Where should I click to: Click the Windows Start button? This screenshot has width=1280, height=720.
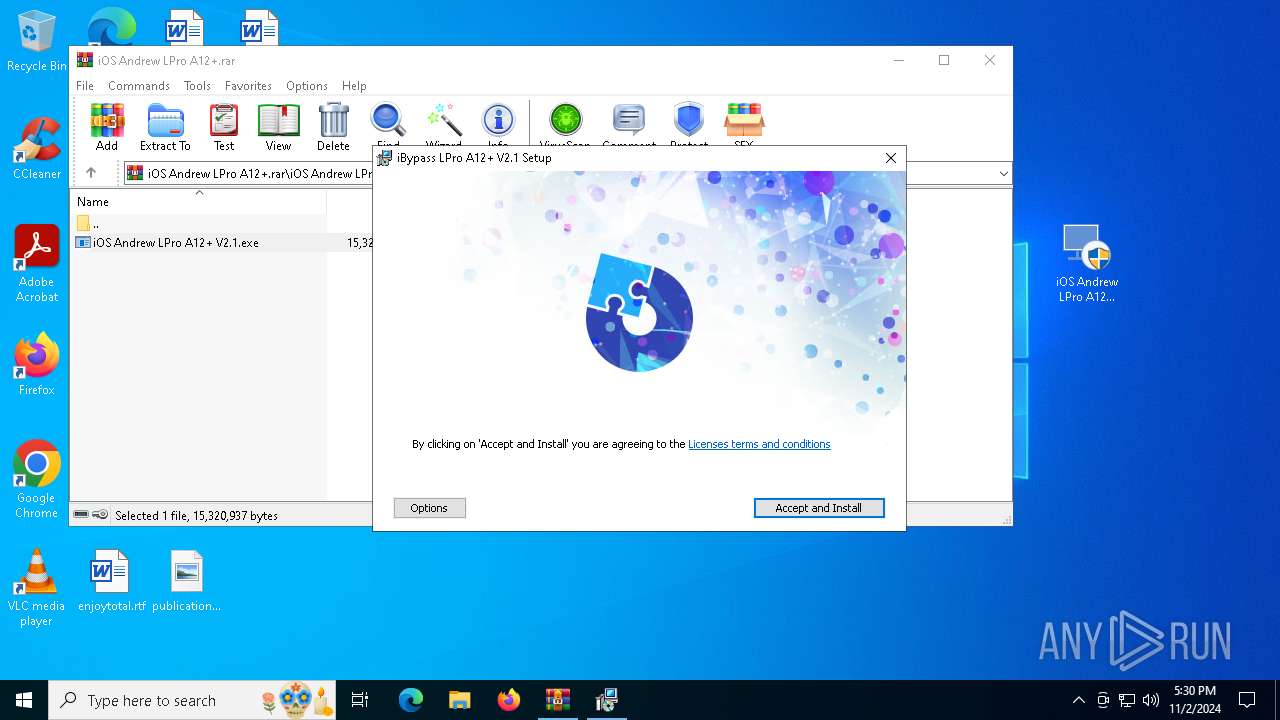pyautogui.click(x=24, y=700)
